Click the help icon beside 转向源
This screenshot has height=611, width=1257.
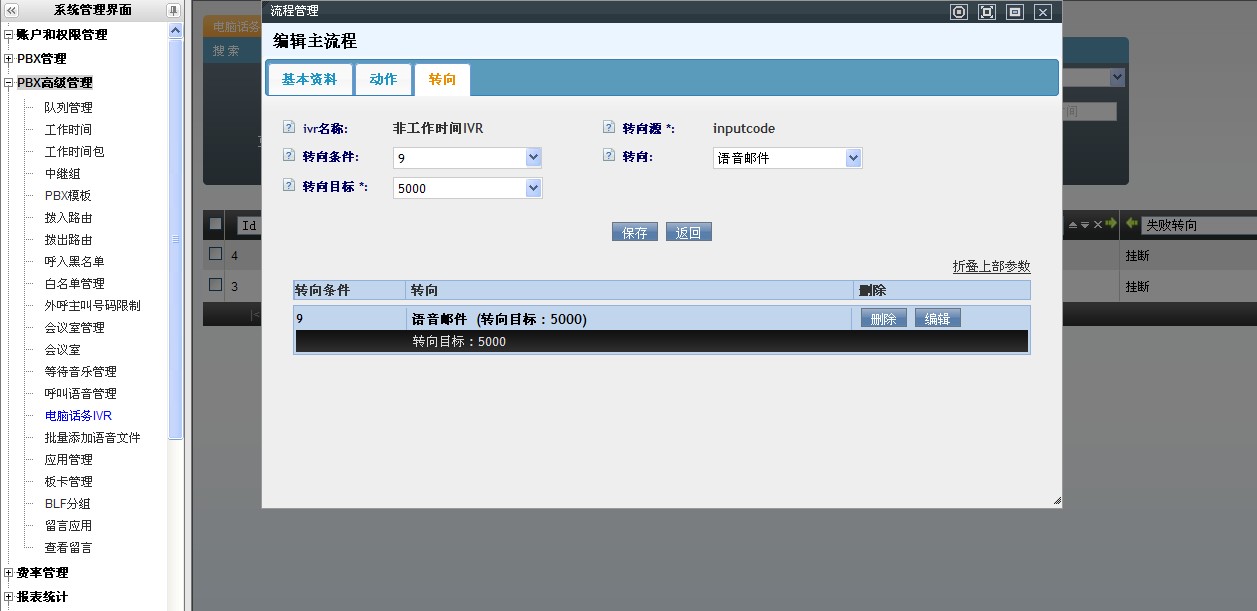coord(608,128)
